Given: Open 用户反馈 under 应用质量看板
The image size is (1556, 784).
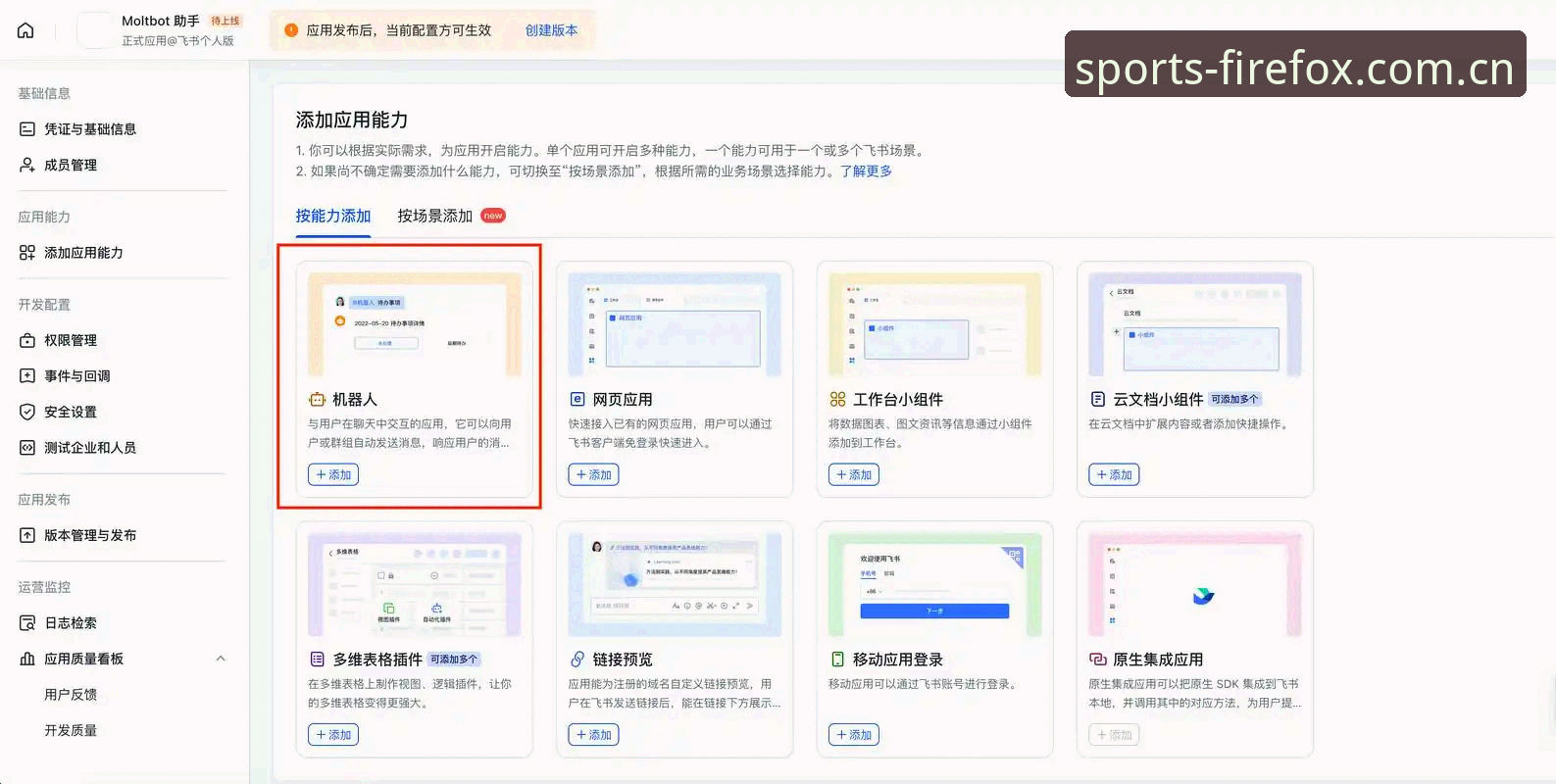Looking at the screenshot, I should tap(71, 695).
